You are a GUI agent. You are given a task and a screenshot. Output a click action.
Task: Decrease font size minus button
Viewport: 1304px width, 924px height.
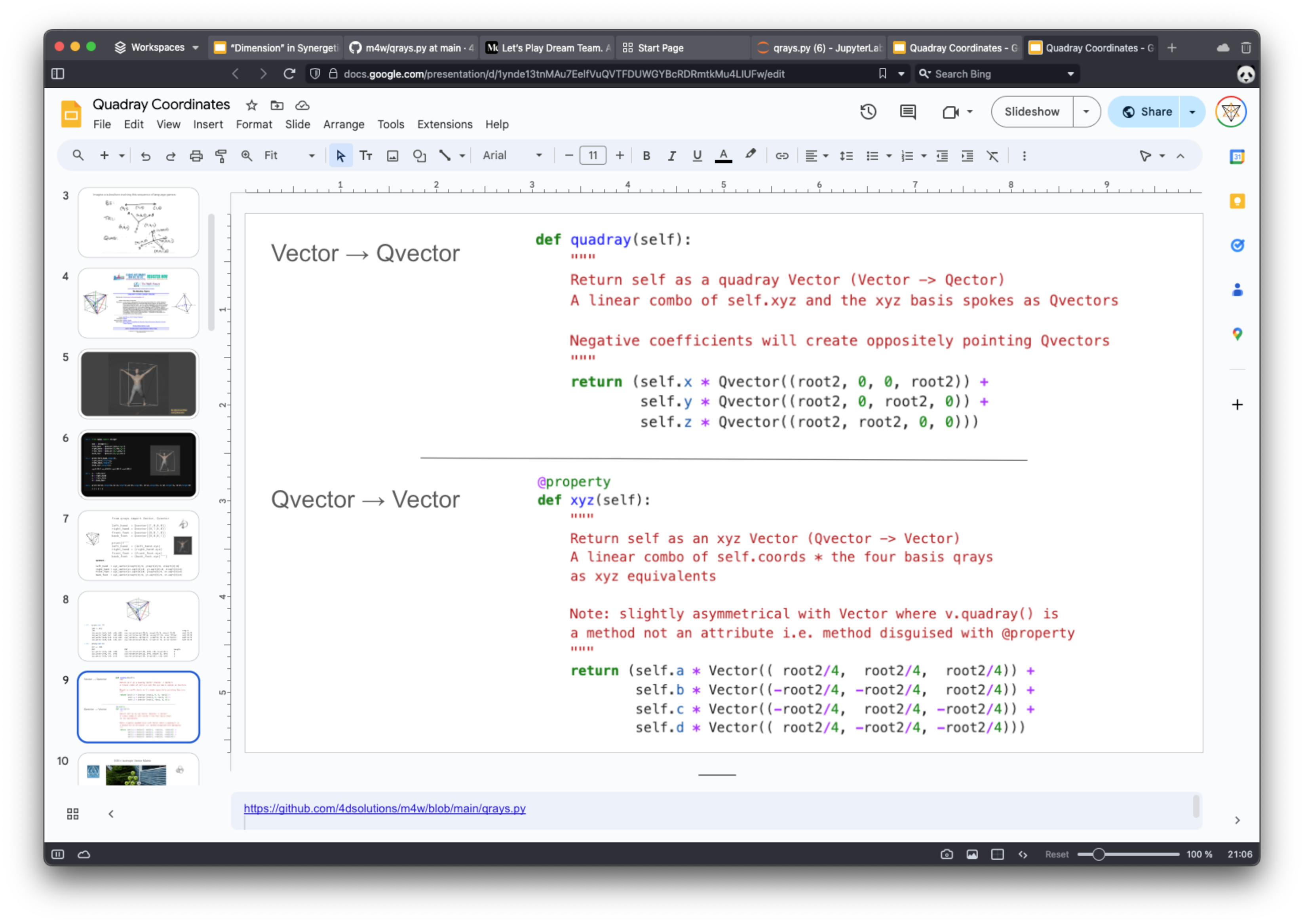[568, 155]
